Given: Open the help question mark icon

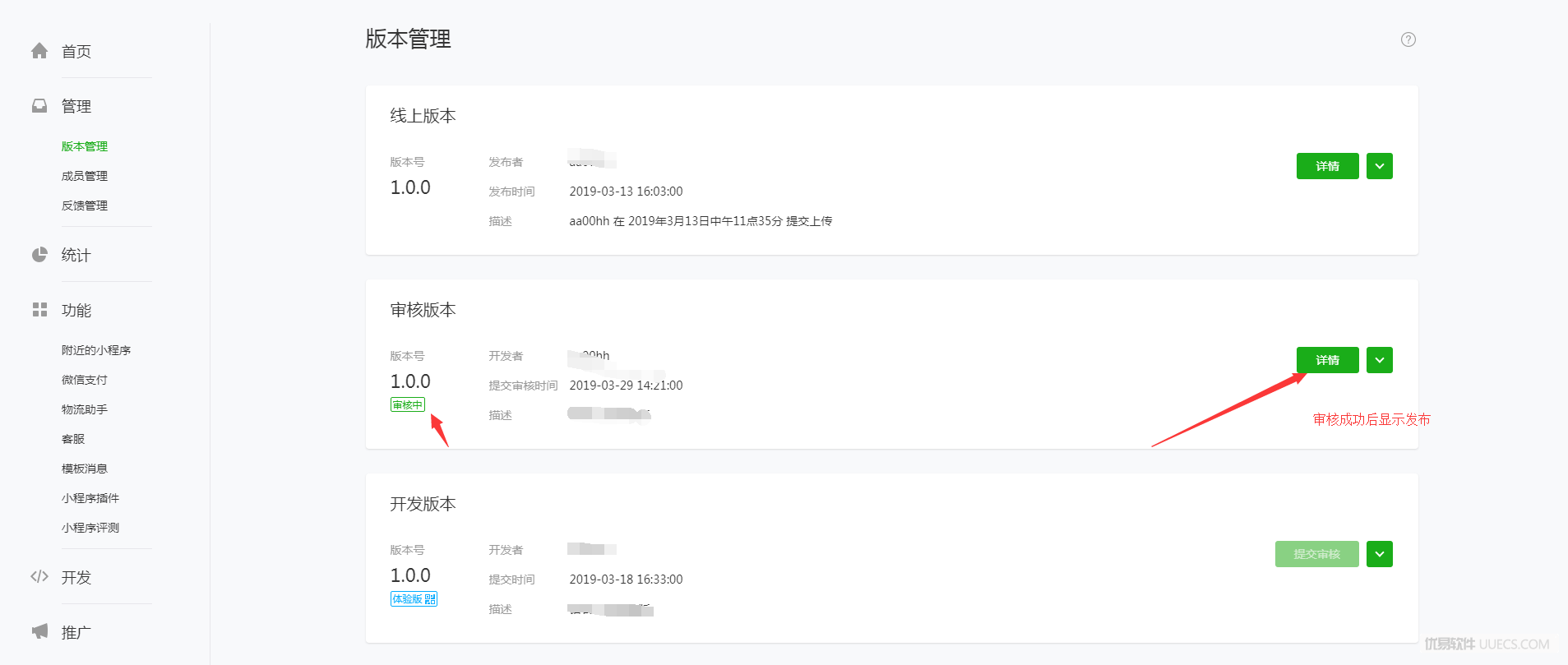Looking at the screenshot, I should coord(1408,39).
